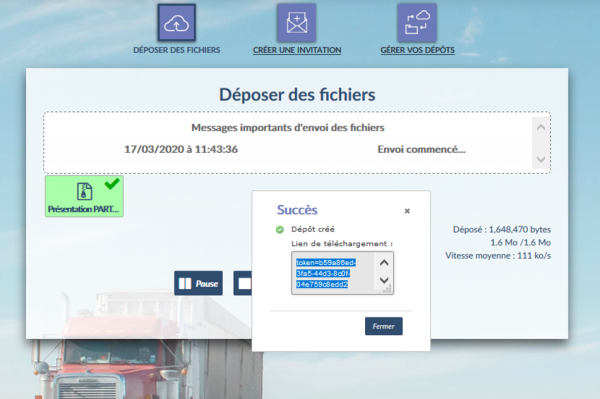This screenshot has height=399, width=600.
Task: Open the GÉRER VOS DÉPÔTS link
Action: click(x=417, y=50)
